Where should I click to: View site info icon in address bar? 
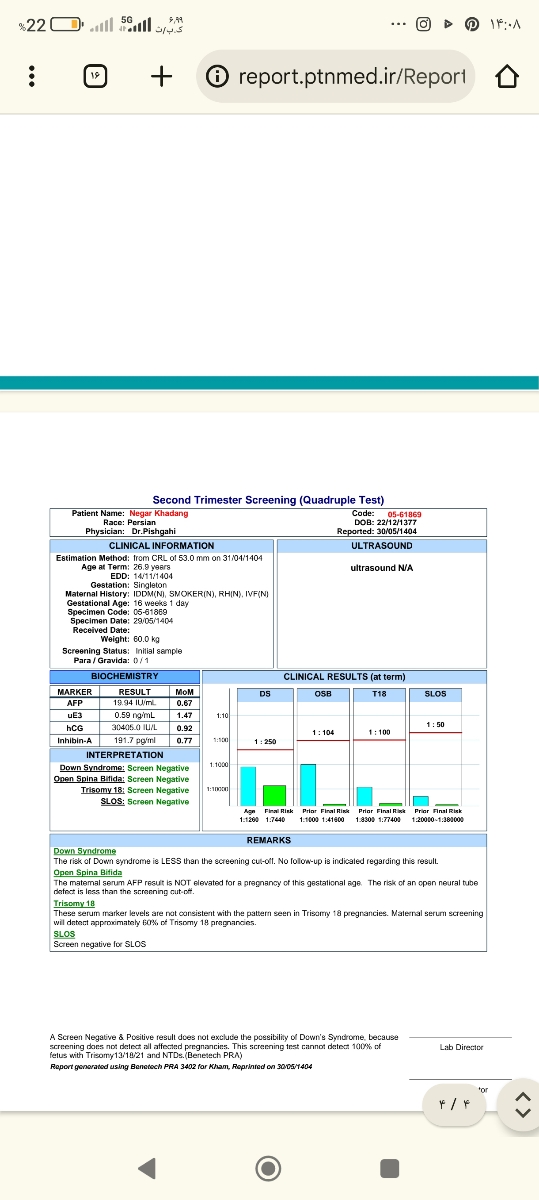pyautogui.click(x=217, y=77)
